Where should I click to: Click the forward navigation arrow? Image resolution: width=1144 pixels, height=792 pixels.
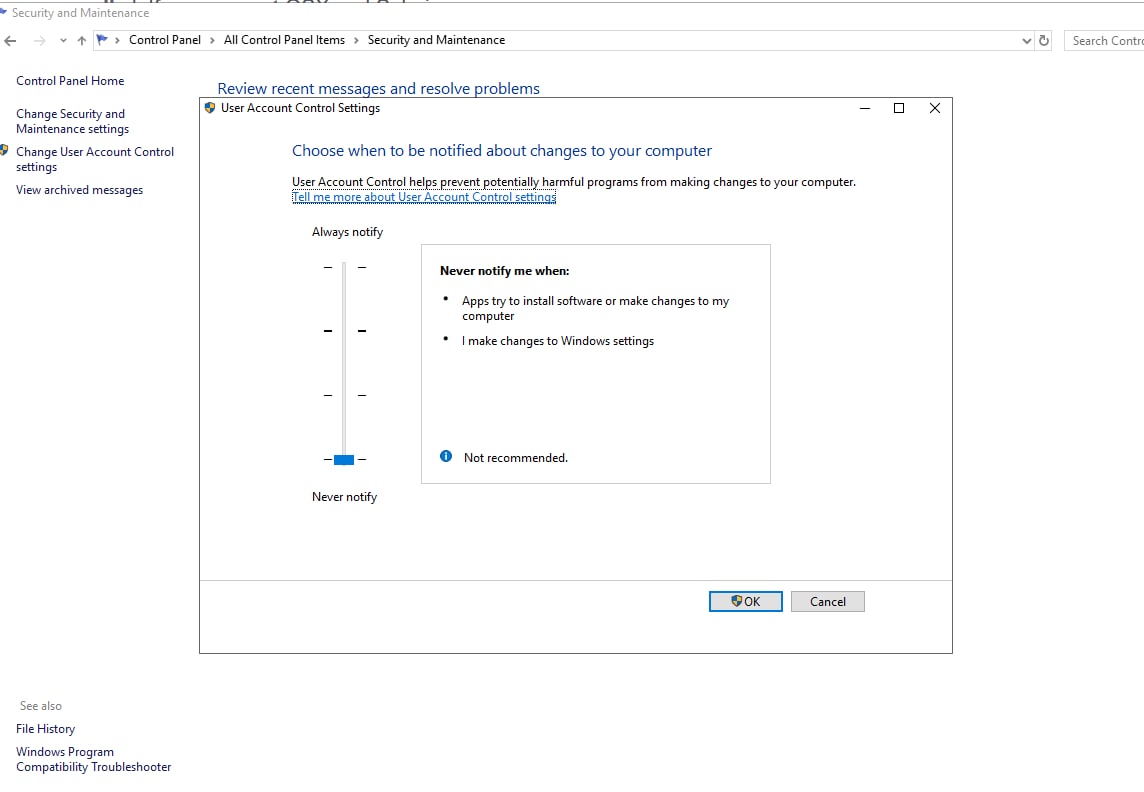click(39, 41)
